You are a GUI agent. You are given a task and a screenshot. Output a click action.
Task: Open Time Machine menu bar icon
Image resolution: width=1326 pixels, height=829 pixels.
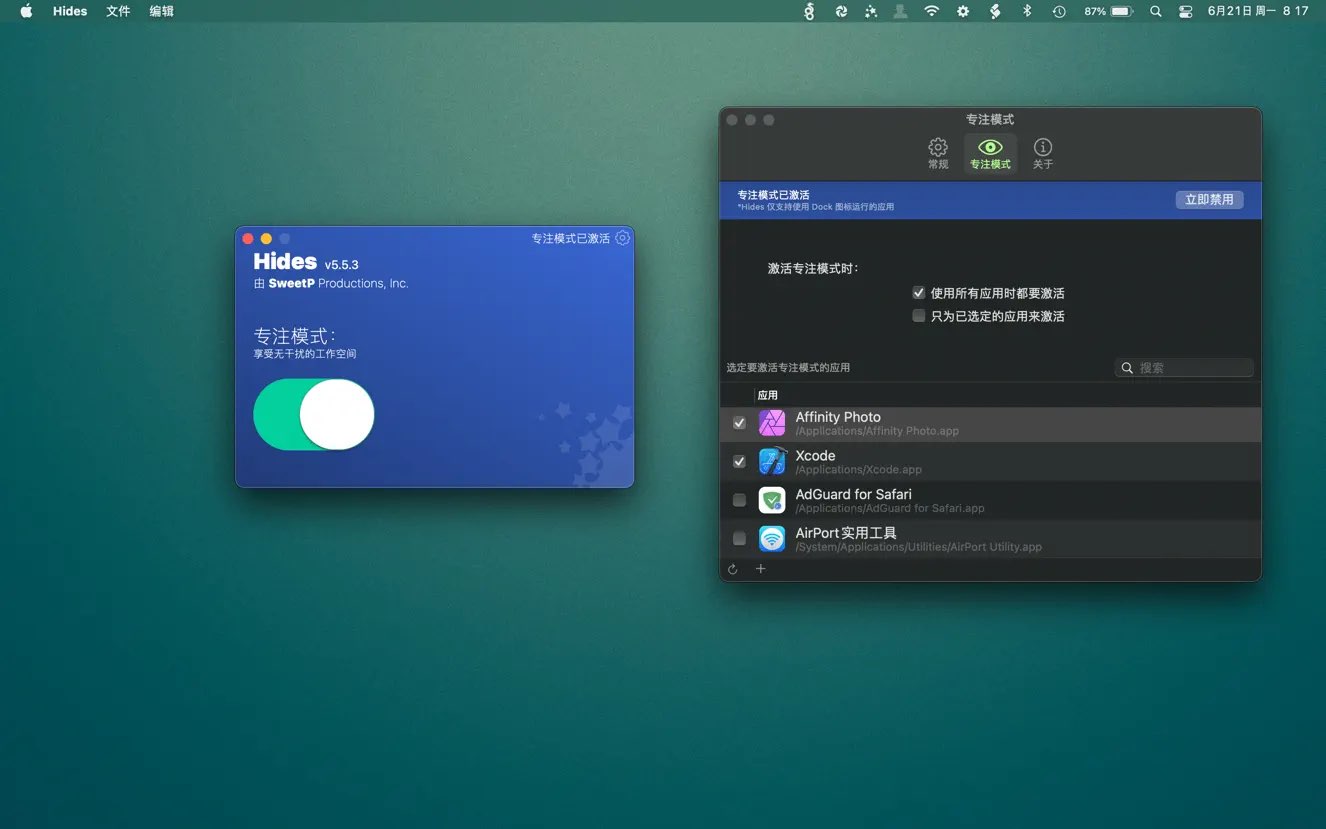tap(1059, 11)
